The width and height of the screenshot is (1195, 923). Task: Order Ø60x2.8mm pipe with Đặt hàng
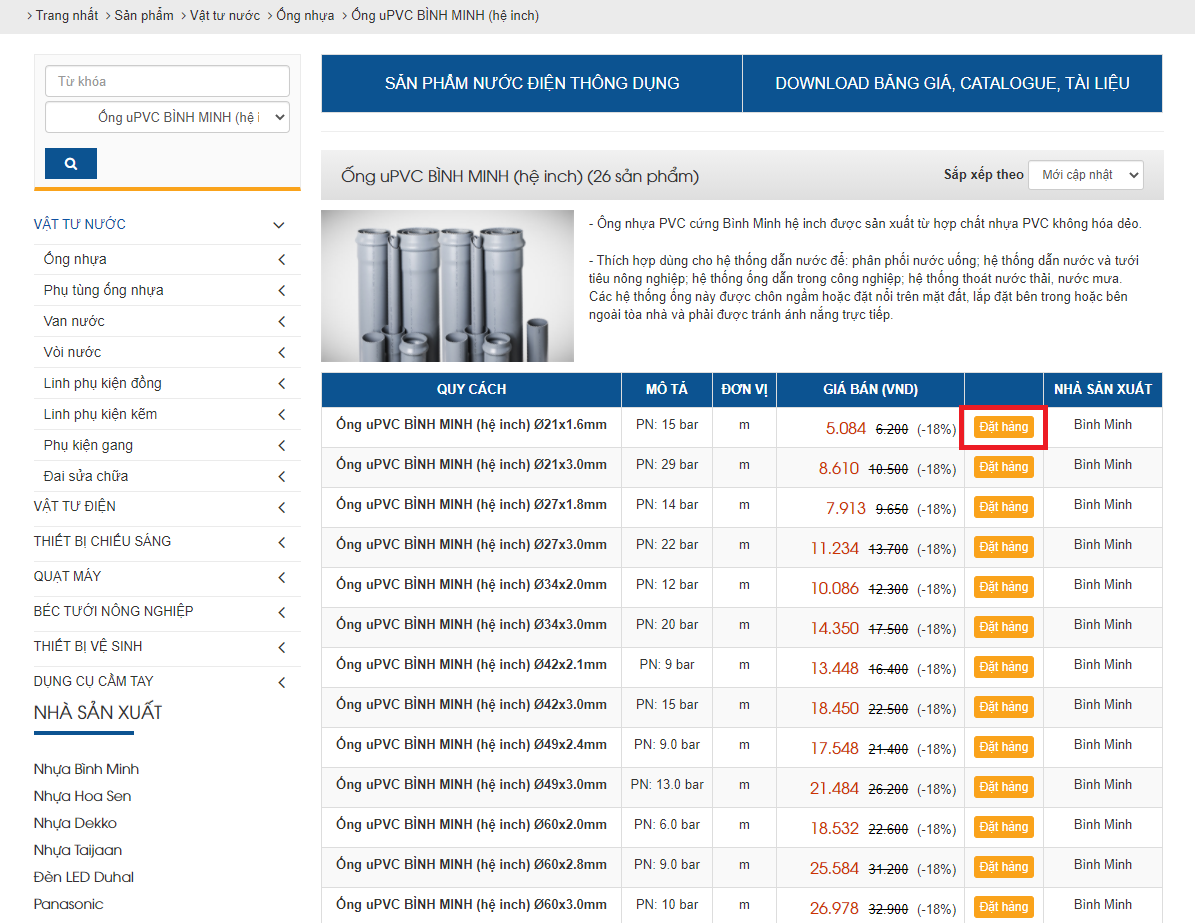1004,867
